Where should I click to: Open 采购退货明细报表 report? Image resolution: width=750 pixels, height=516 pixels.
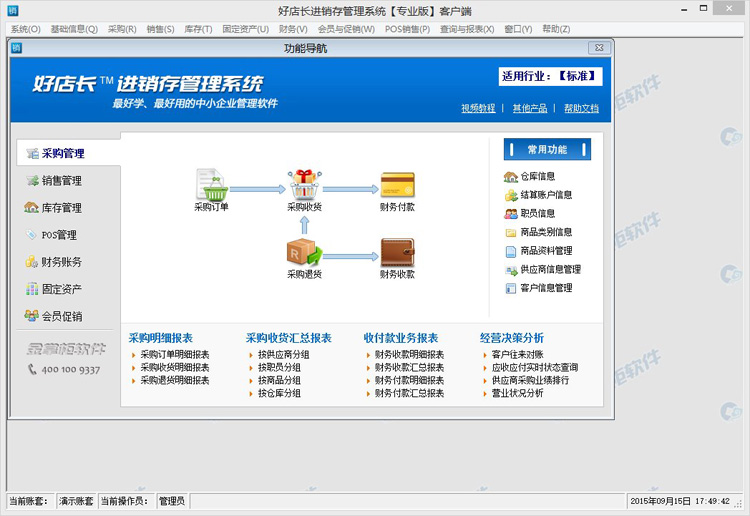click(175, 380)
